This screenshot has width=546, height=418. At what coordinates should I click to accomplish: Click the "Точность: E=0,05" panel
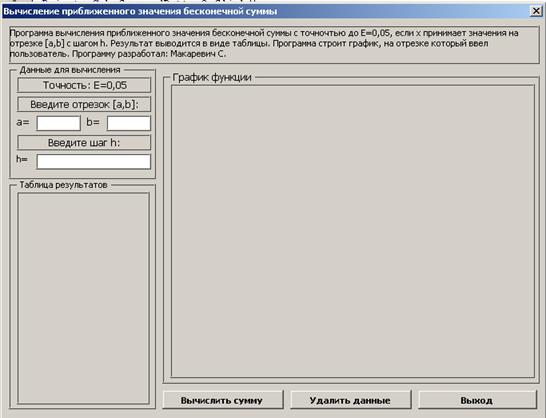pos(84,85)
